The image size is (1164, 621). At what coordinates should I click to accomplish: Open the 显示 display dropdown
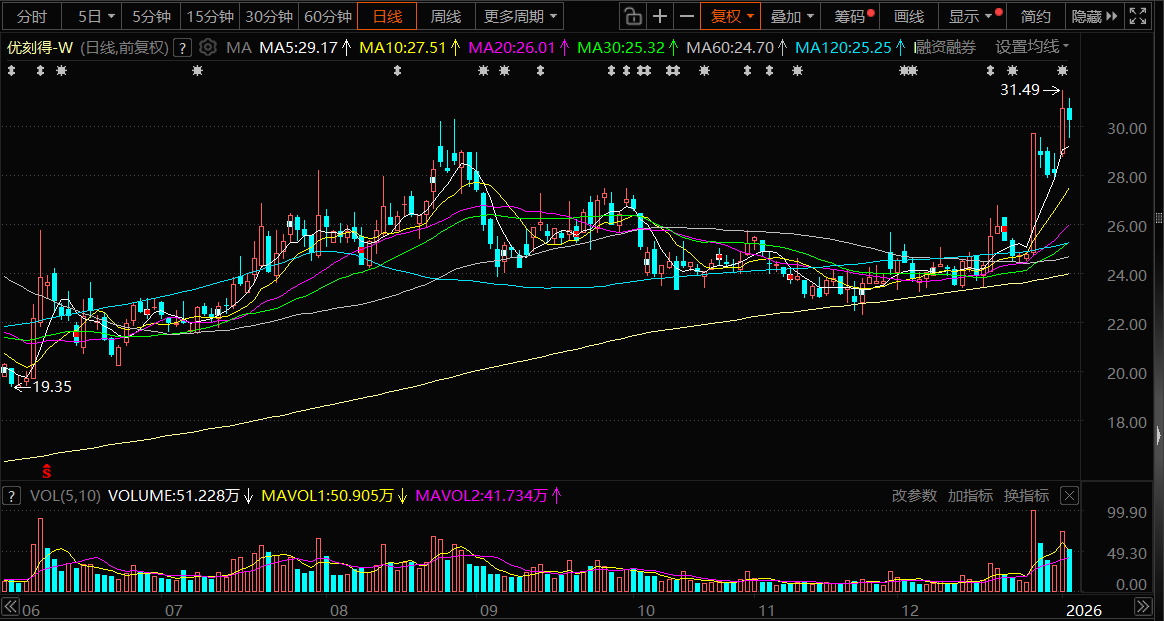[x=971, y=16]
